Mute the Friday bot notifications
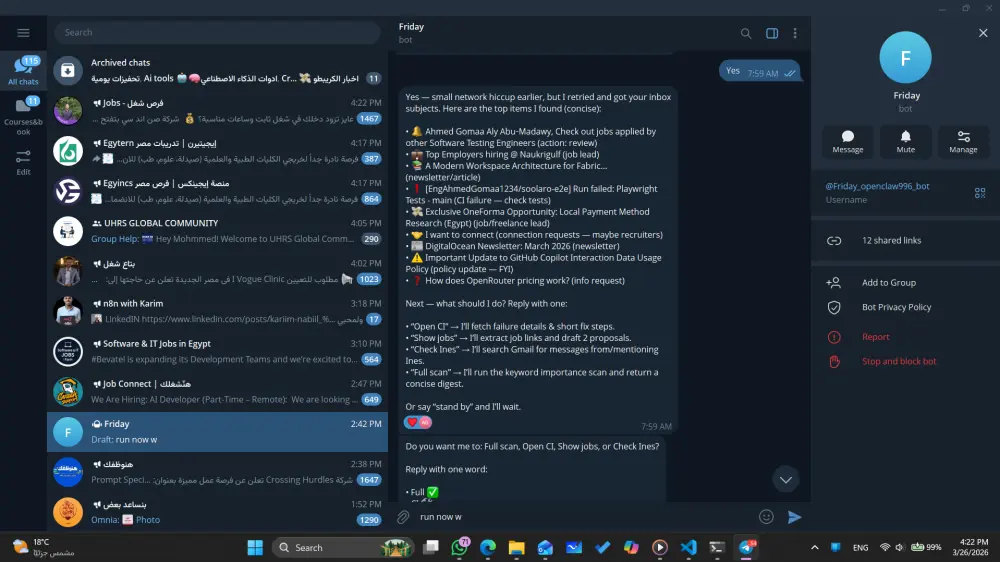Screen dimensions: 1000x562 coord(905,142)
